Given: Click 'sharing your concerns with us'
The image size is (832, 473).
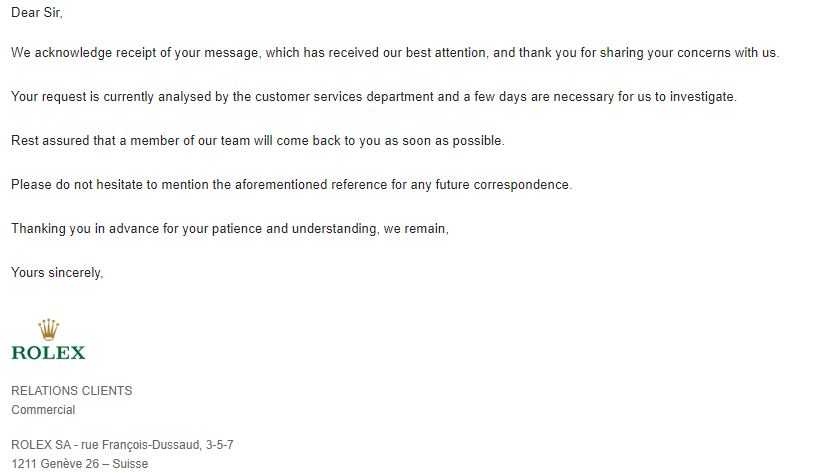Looking at the screenshot, I should [x=689, y=53].
